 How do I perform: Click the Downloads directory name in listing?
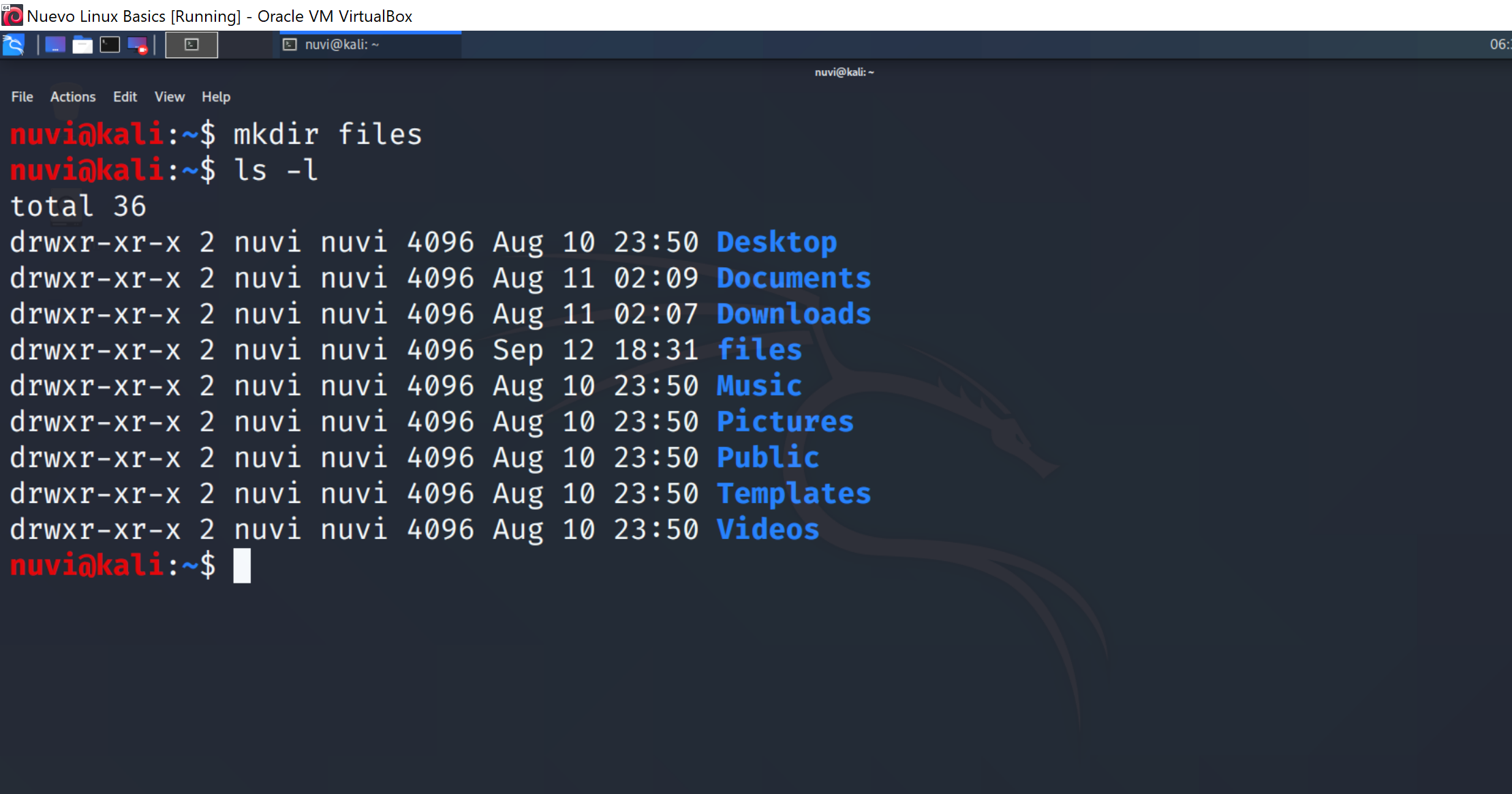coord(793,314)
